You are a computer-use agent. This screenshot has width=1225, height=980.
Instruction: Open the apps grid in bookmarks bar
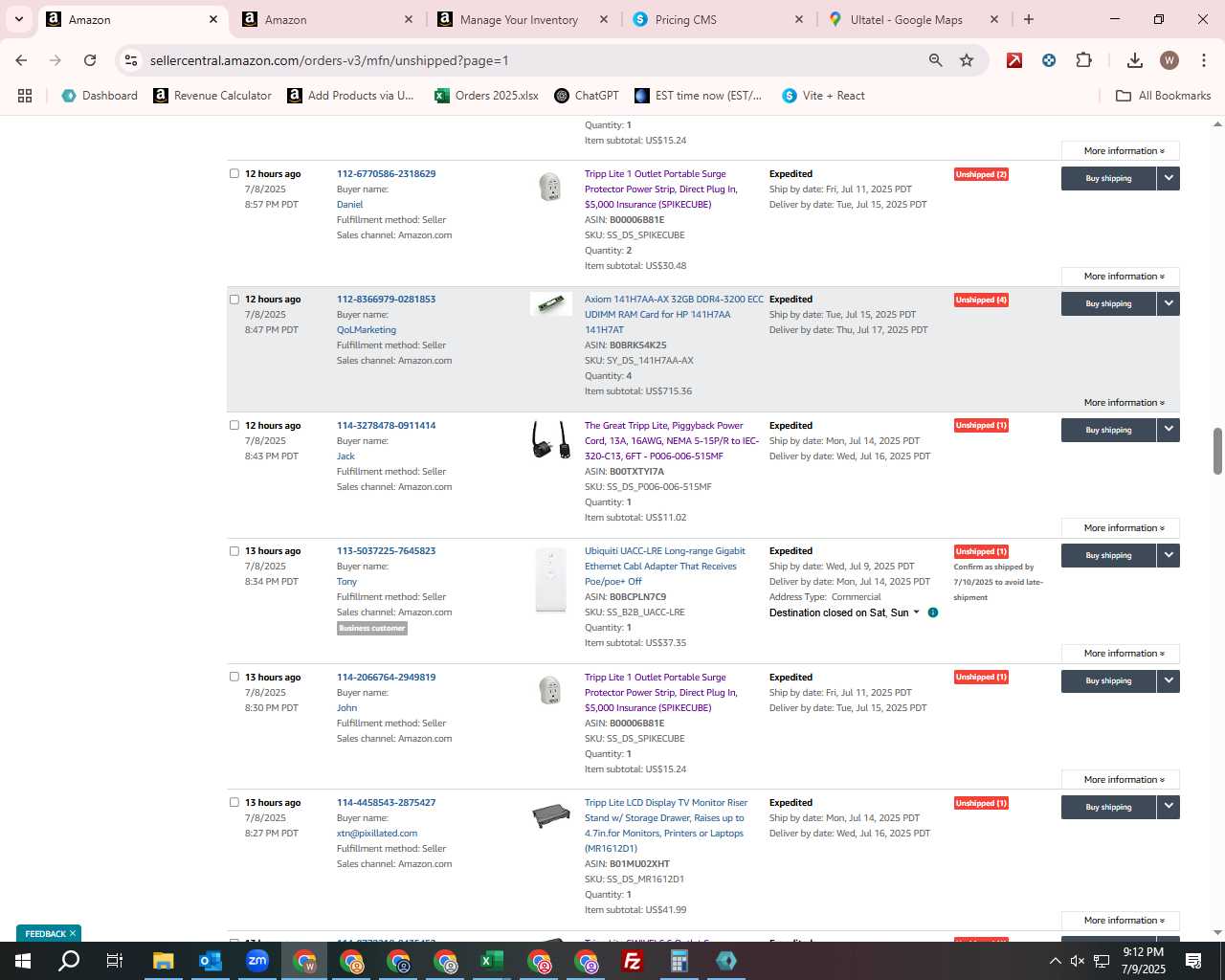pos(25,96)
